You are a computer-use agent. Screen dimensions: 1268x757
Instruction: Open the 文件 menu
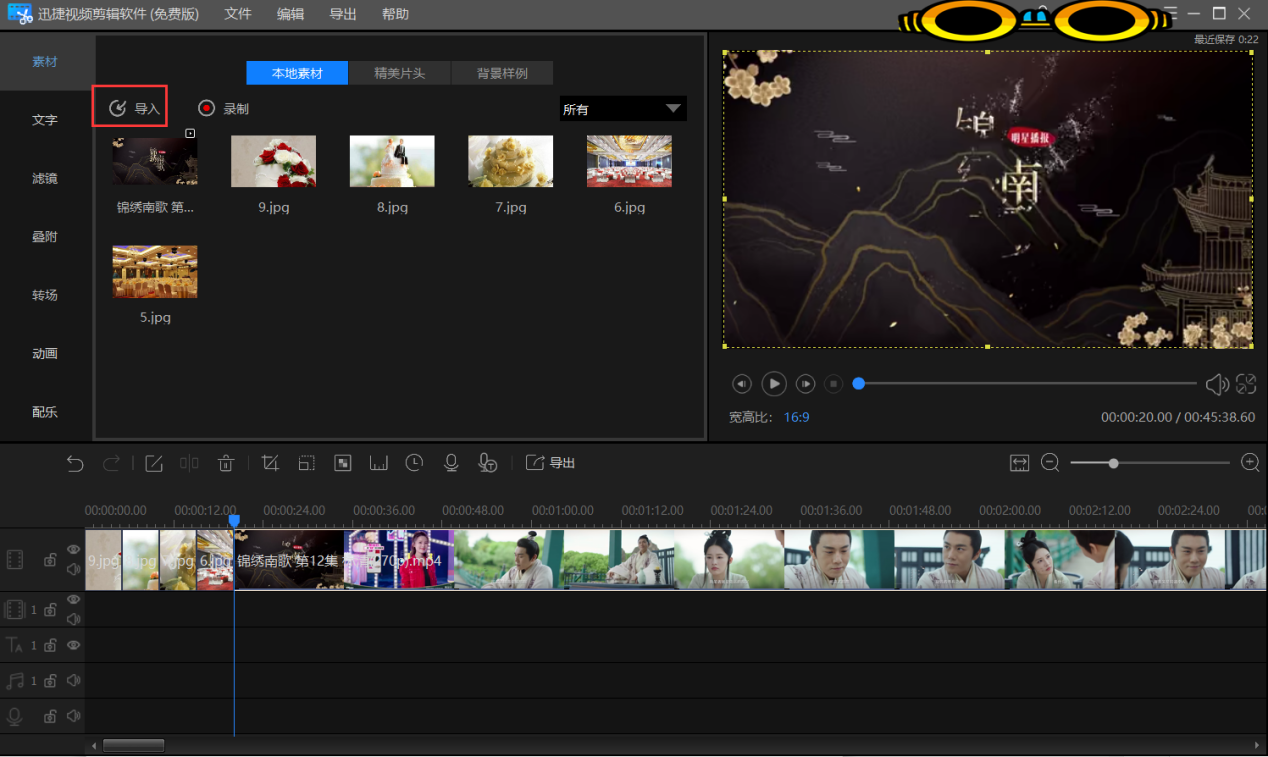click(238, 14)
